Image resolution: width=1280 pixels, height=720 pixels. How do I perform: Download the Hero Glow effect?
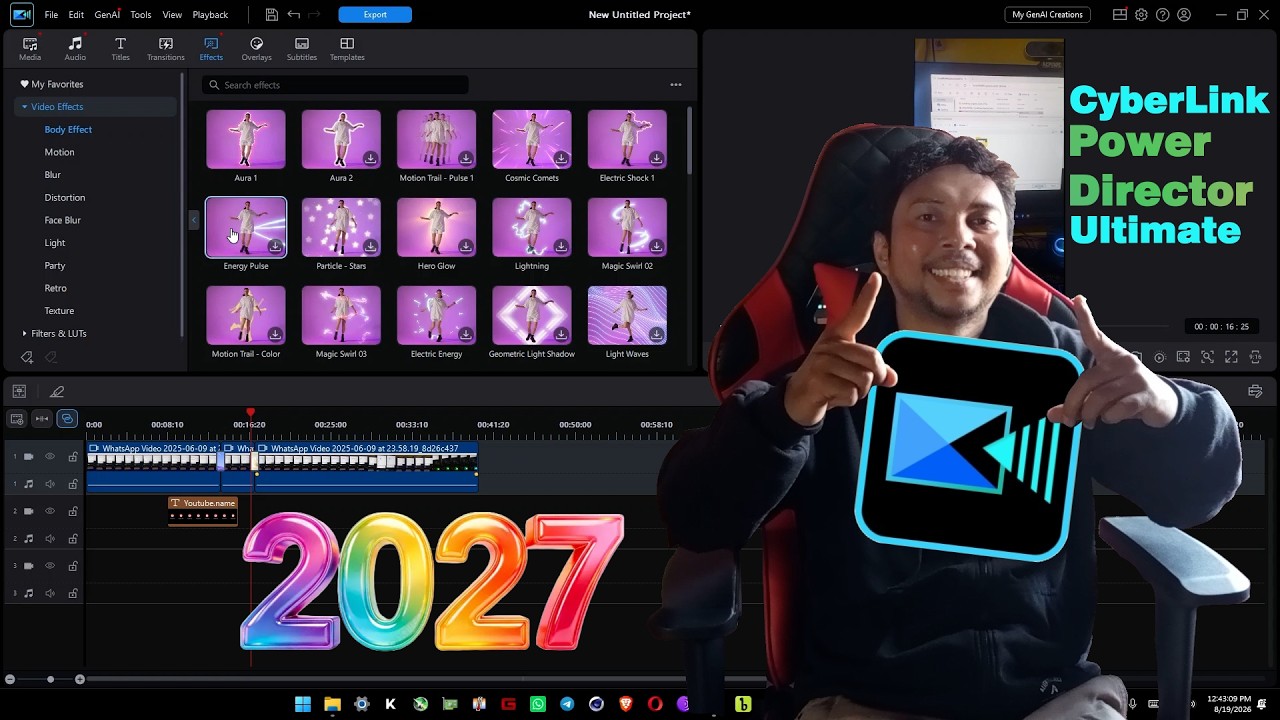click(465, 247)
